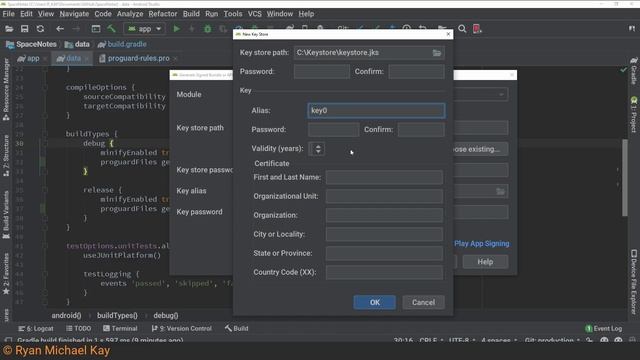Navigate back with the left arrow icon
Image resolution: width=640 pixels, height=360 pixels.
[60, 29]
